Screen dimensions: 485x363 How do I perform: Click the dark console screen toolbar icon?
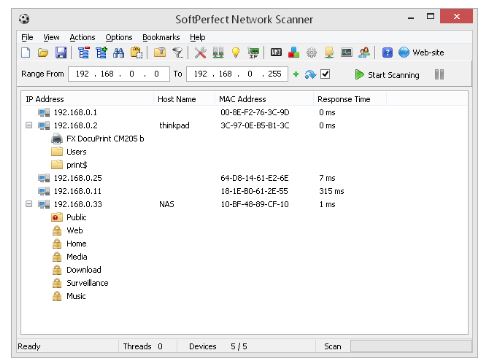pos(347,52)
